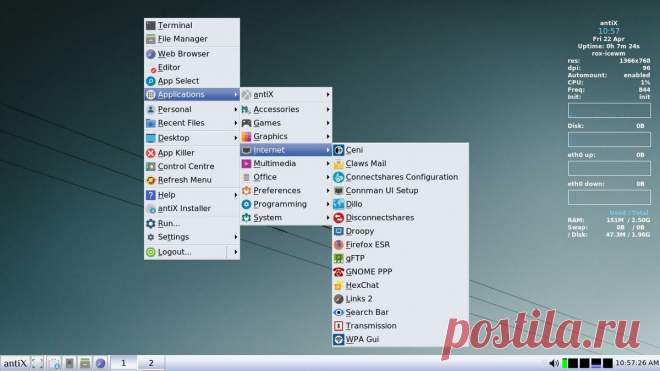Click the File Manager icon in menu
This screenshot has width=660, height=371.
click(151, 39)
